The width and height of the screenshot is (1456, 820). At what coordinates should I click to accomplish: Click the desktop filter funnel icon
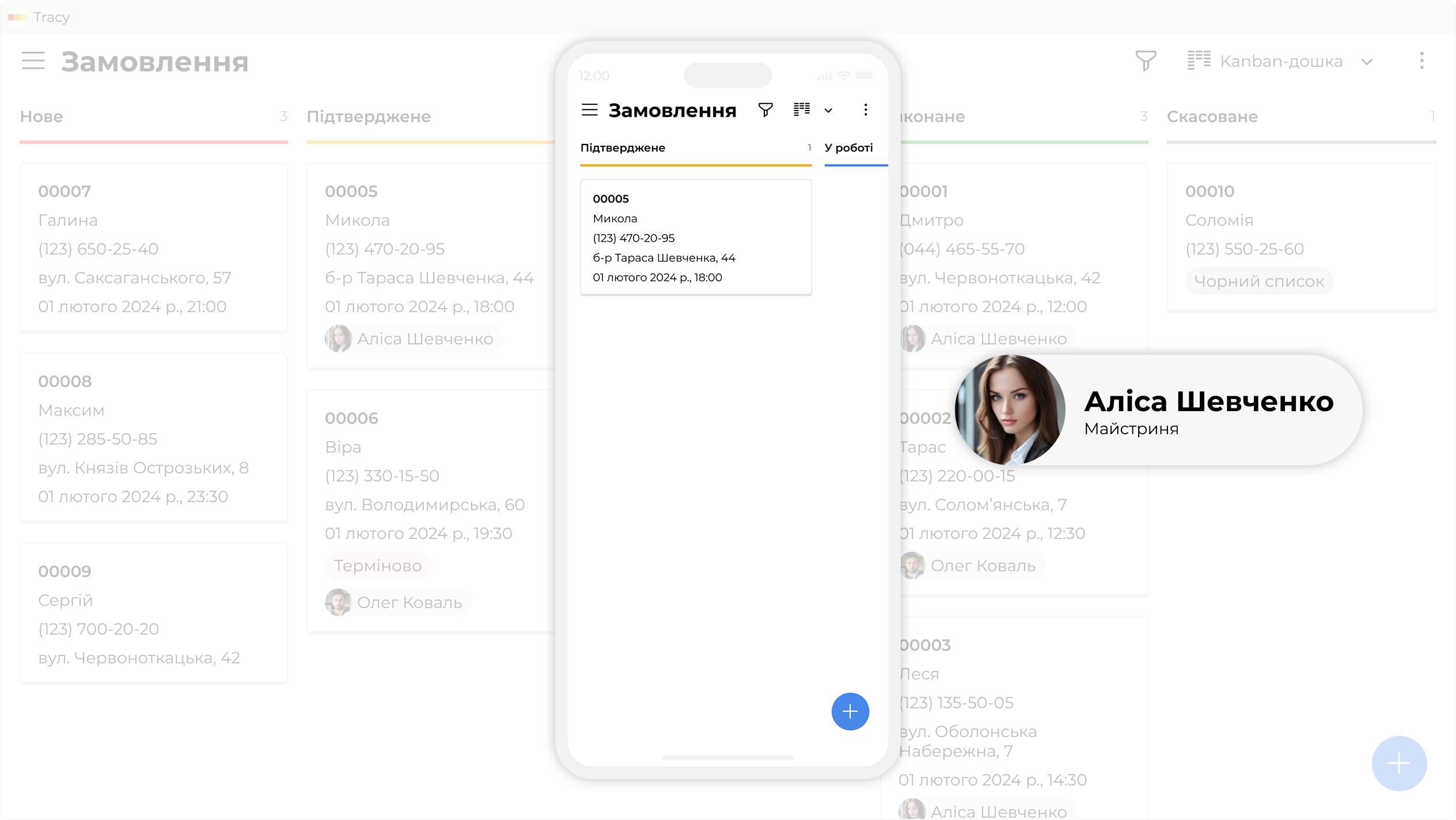pyautogui.click(x=1146, y=61)
